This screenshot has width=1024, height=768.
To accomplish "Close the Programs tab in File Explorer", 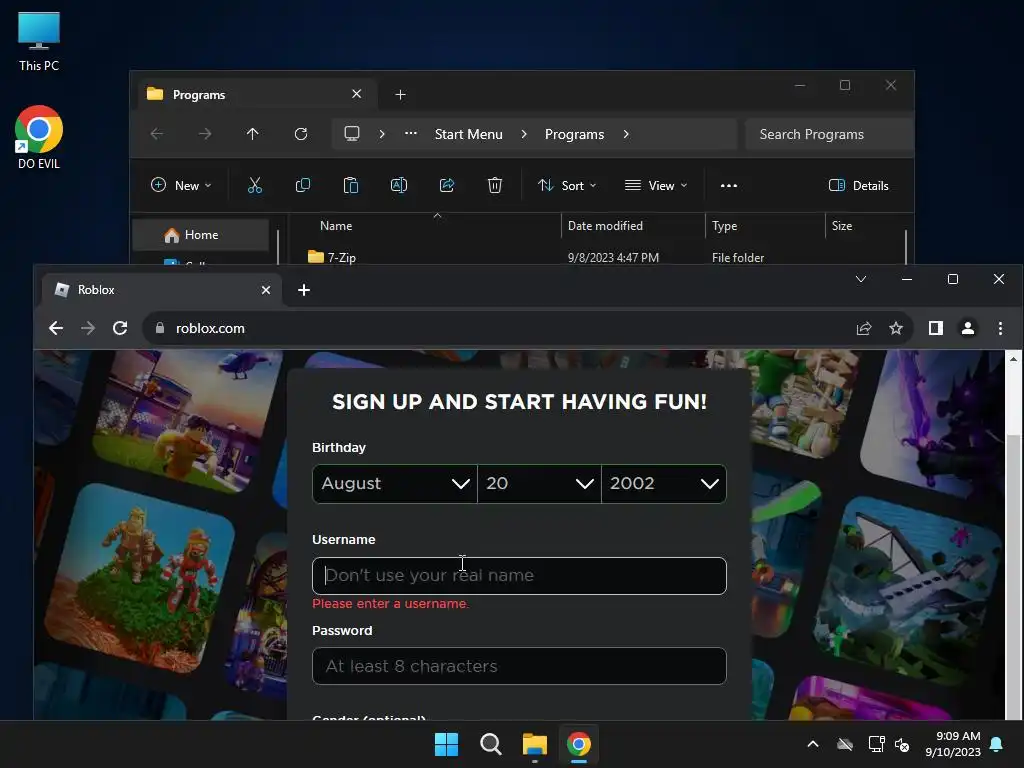I will (357, 94).
